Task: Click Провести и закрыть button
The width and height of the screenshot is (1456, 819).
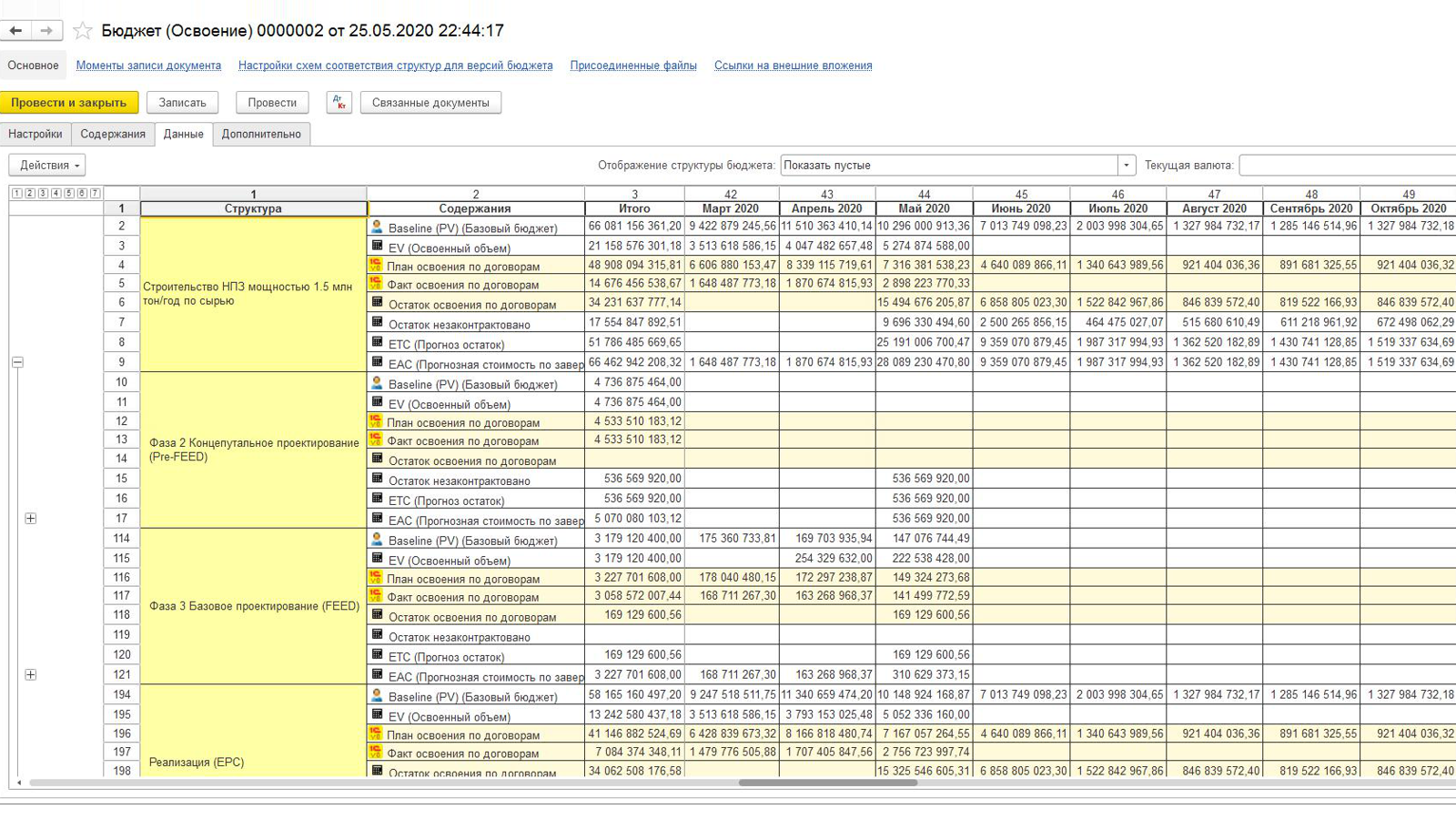Action: tap(69, 103)
